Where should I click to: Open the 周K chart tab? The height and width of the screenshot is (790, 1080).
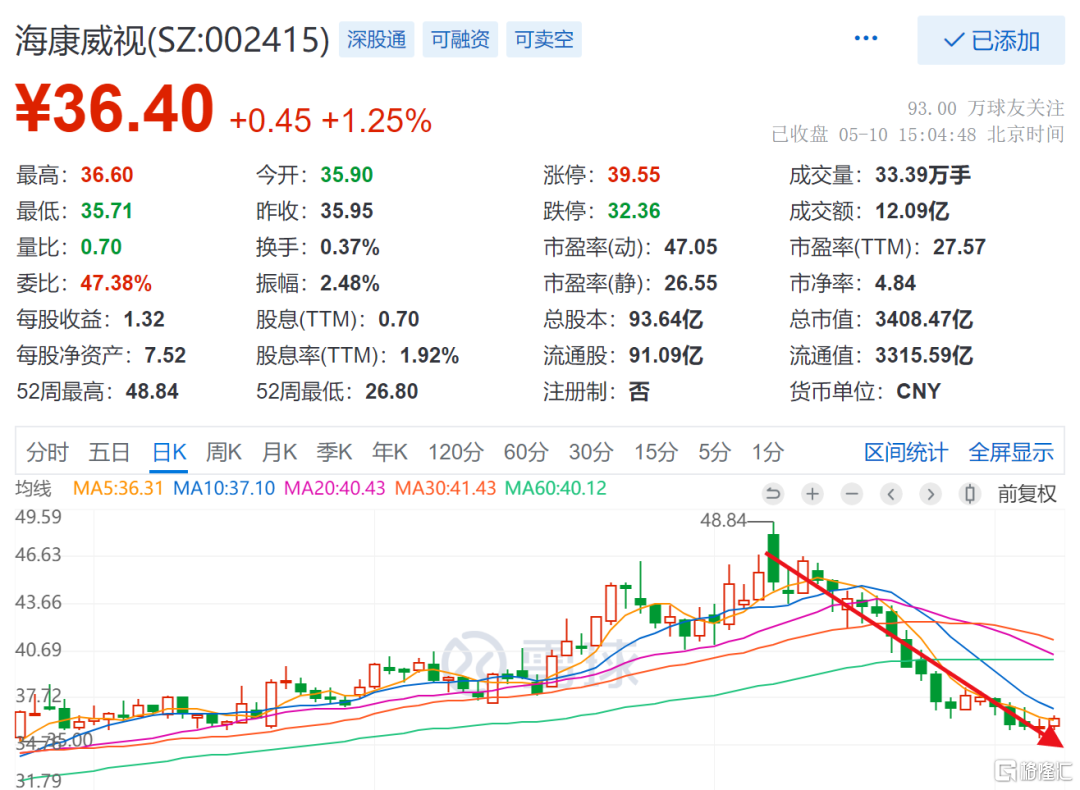pos(224,453)
